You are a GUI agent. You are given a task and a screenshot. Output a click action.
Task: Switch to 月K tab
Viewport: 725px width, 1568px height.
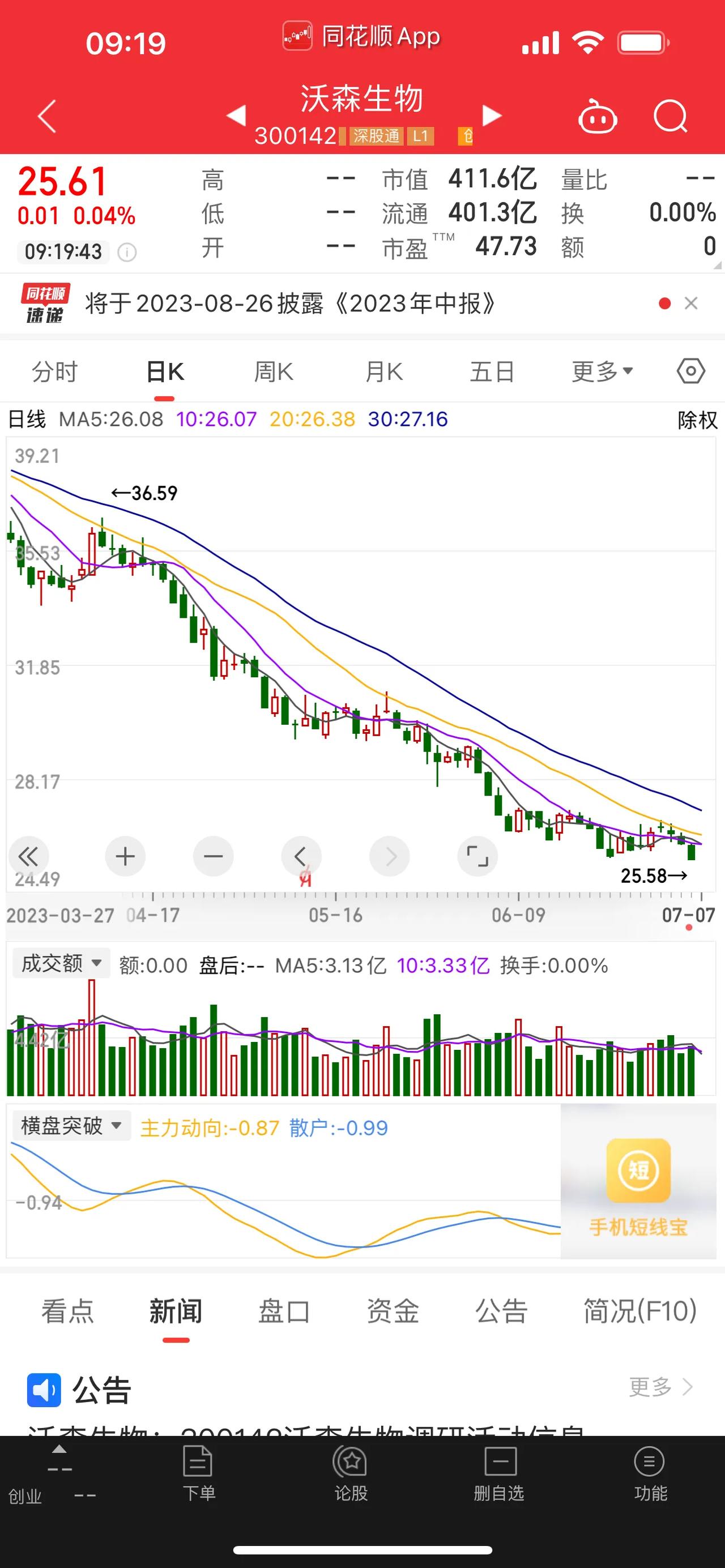(383, 372)
